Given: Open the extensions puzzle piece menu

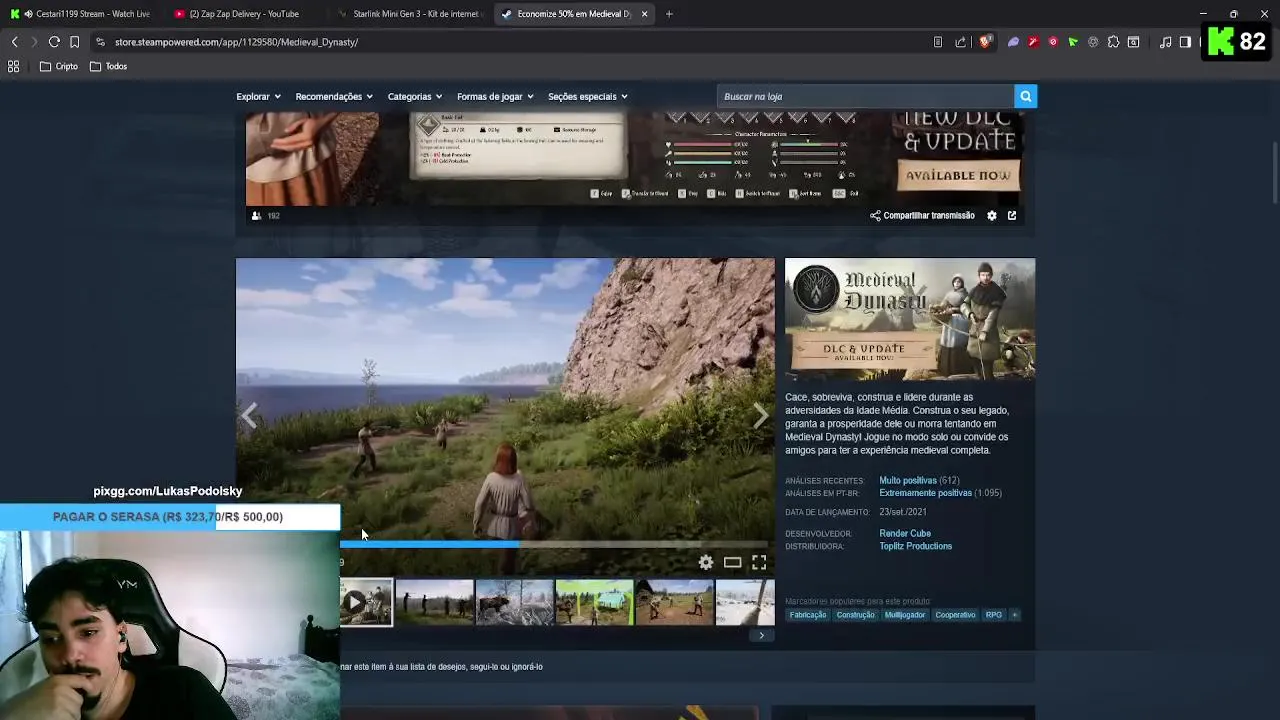Looking at the screenshot, I should (1113, 42).
